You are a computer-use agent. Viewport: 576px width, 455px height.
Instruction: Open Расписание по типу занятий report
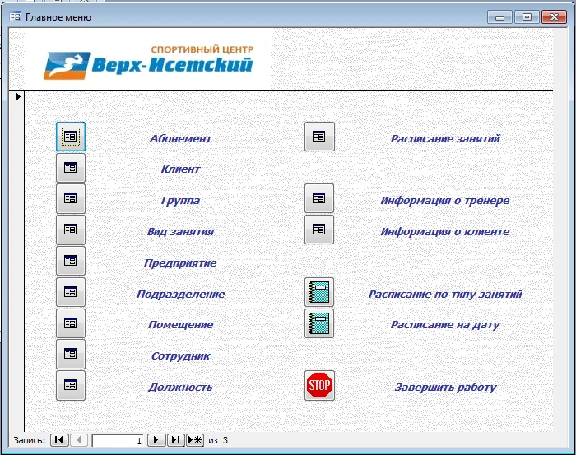click(319, 292)
